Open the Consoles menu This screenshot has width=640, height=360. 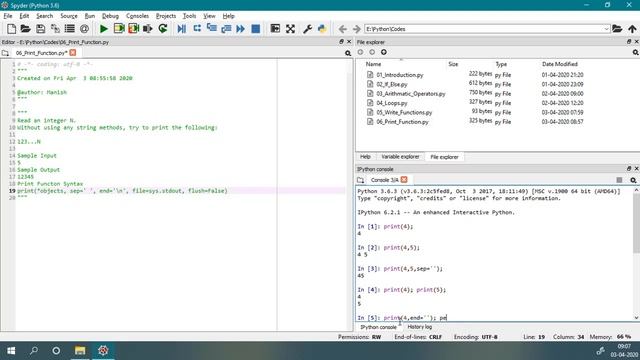click(137, 16)
